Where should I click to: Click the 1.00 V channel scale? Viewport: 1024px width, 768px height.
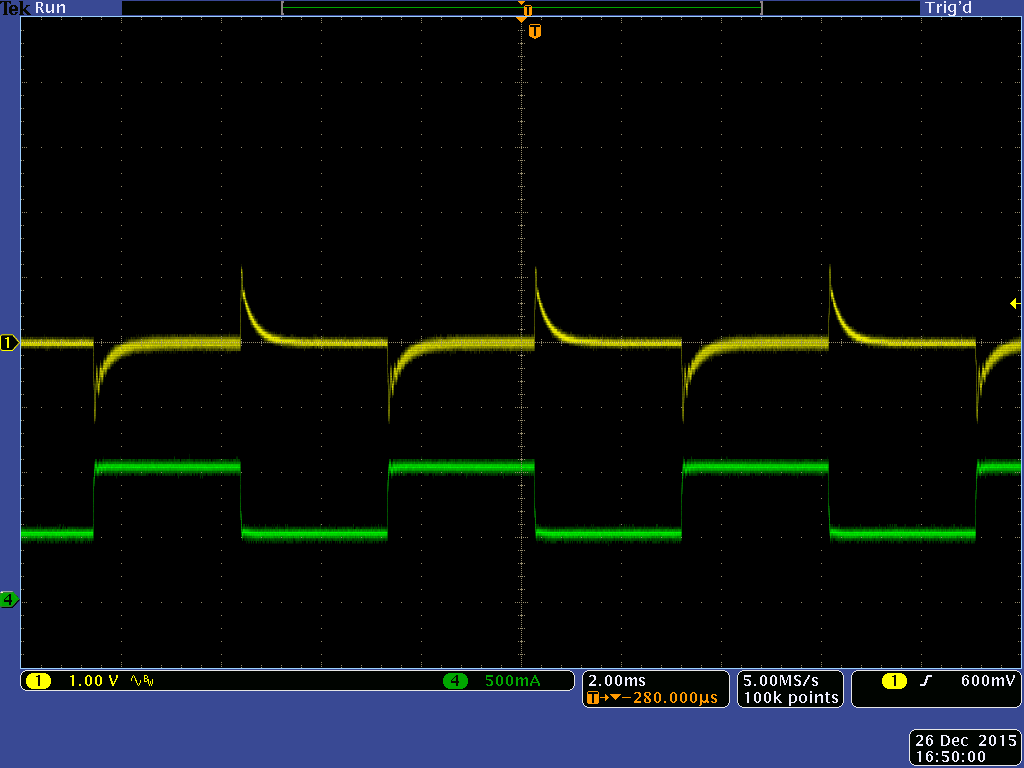coord(93,681)
